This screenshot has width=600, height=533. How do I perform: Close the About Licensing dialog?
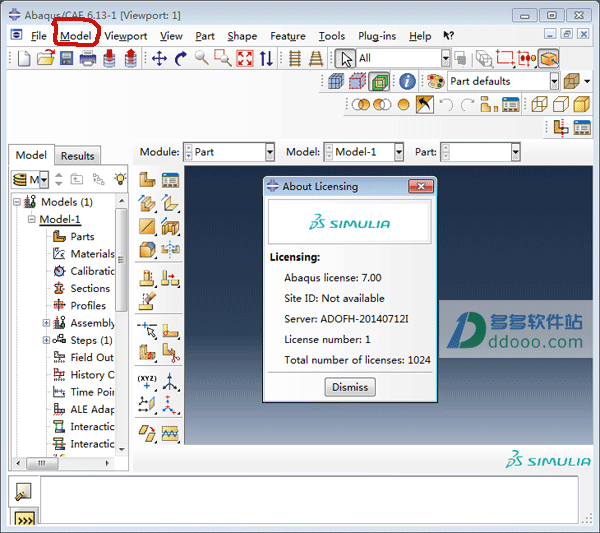click(x=421, y=186)
